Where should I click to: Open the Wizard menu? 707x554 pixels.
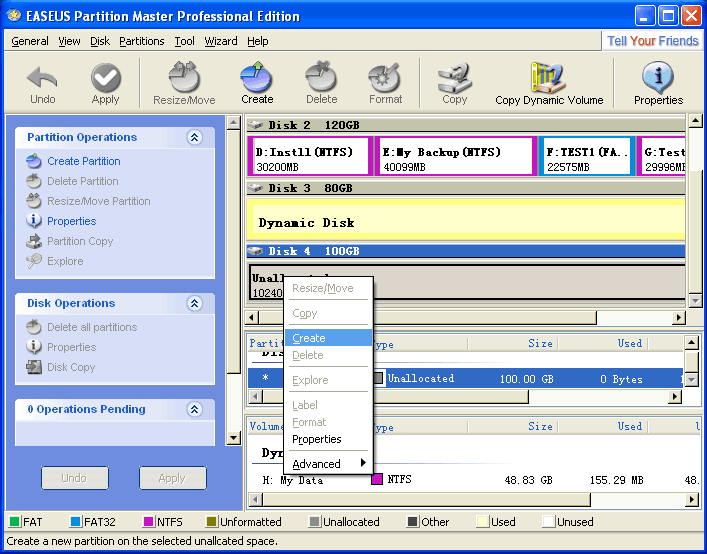(x=220, y=41)
